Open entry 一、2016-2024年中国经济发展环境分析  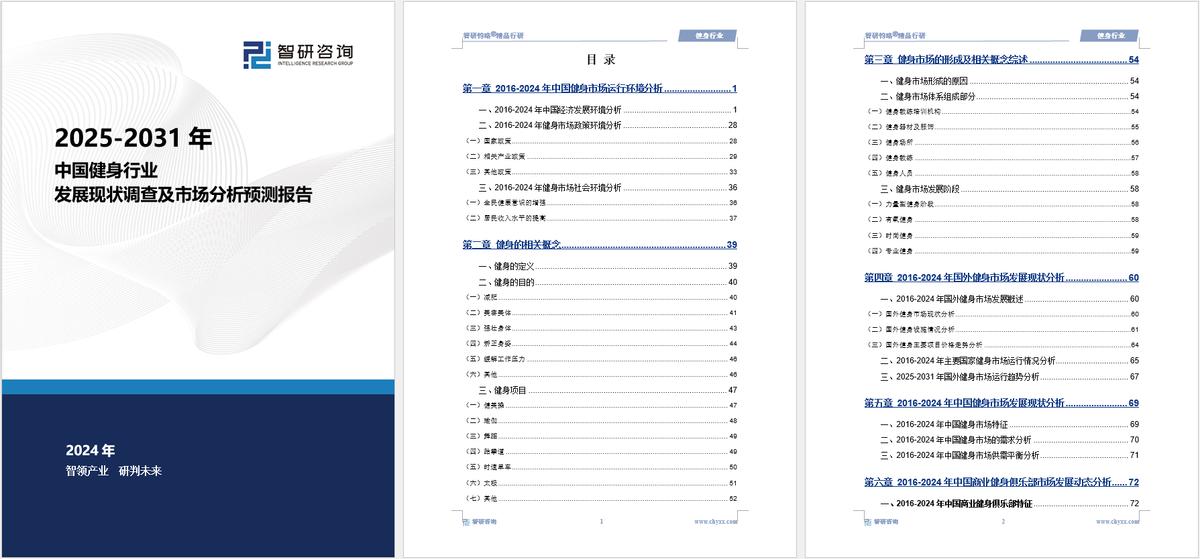point(608,108)
